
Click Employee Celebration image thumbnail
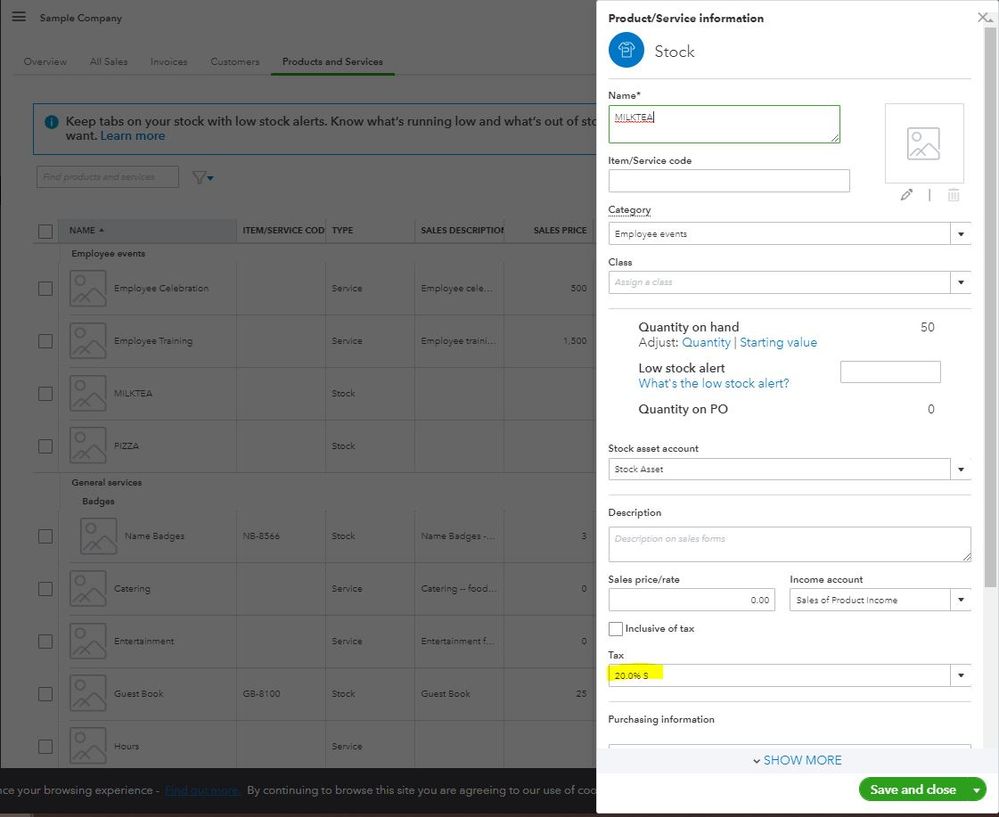(88, 288)
